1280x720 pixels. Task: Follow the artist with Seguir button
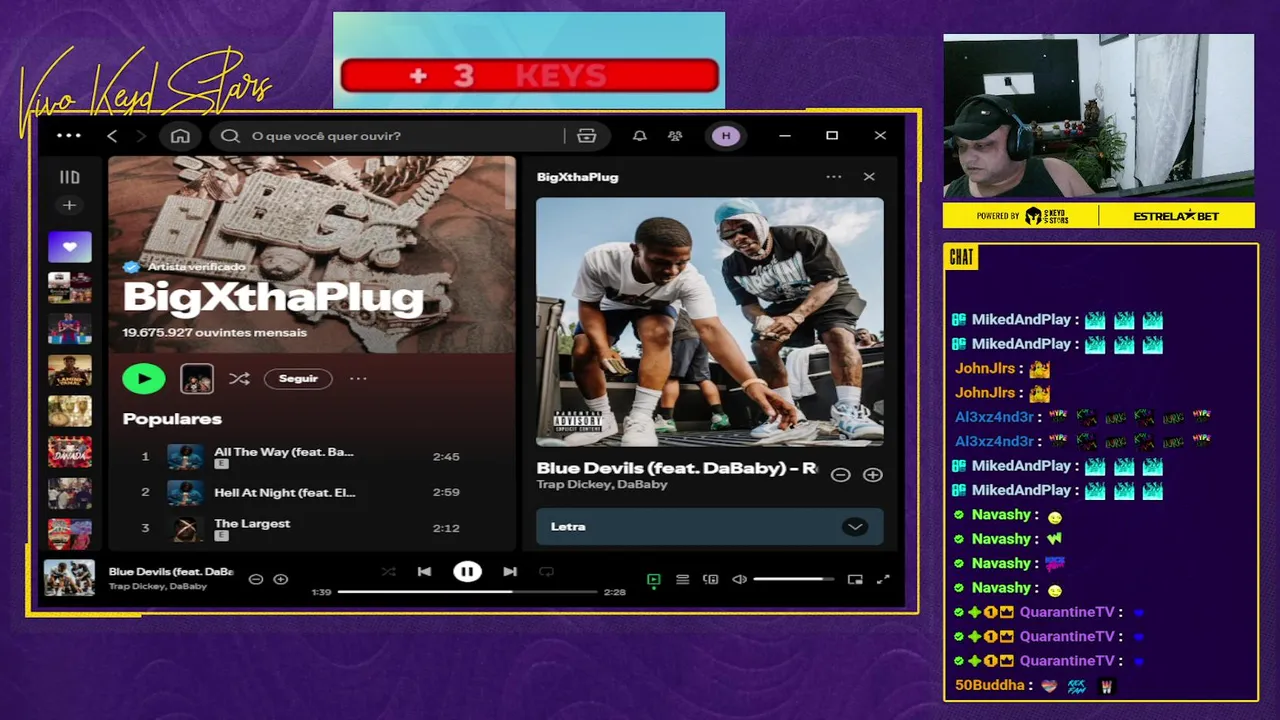pyautogui.click(x=298, y=378)
